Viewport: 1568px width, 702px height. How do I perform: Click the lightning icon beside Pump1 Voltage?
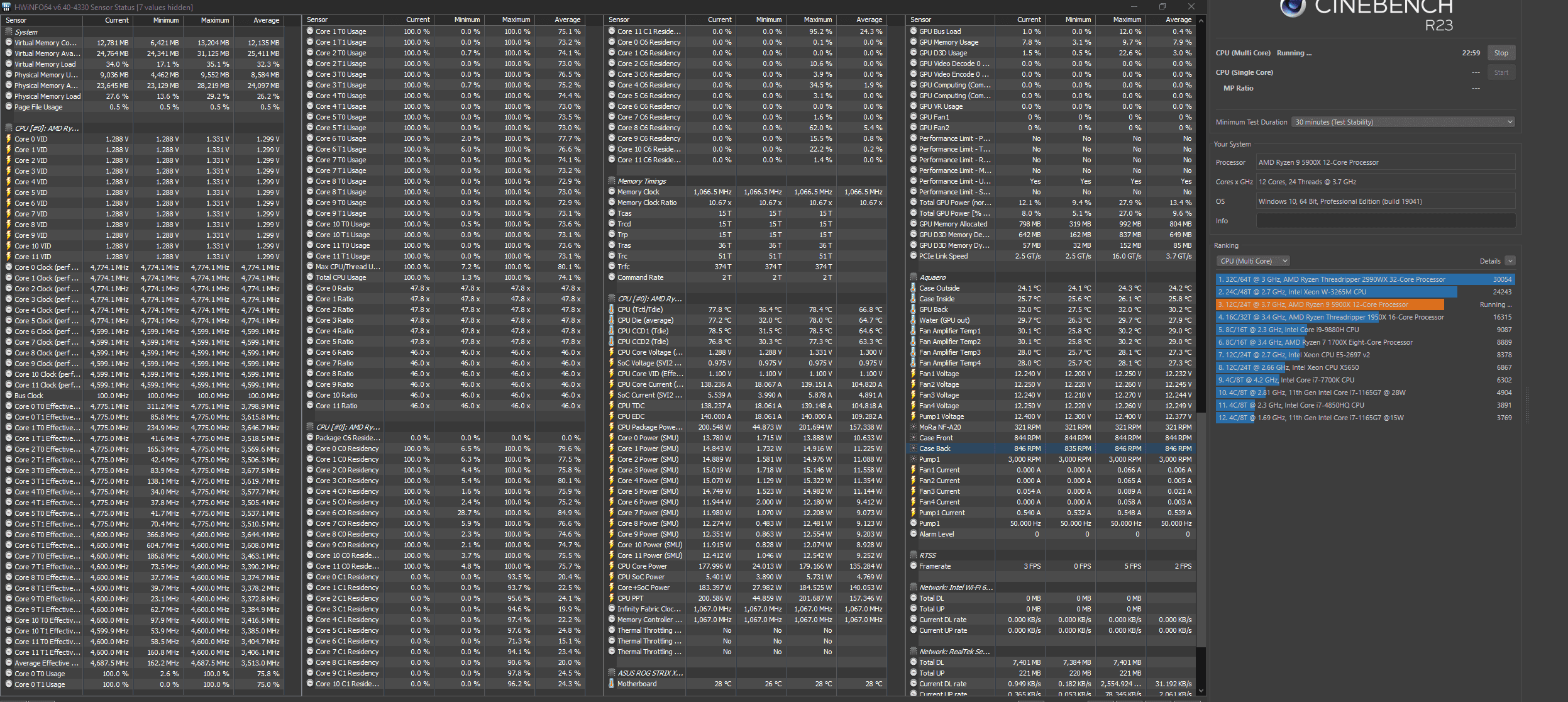tap(914, 416)
